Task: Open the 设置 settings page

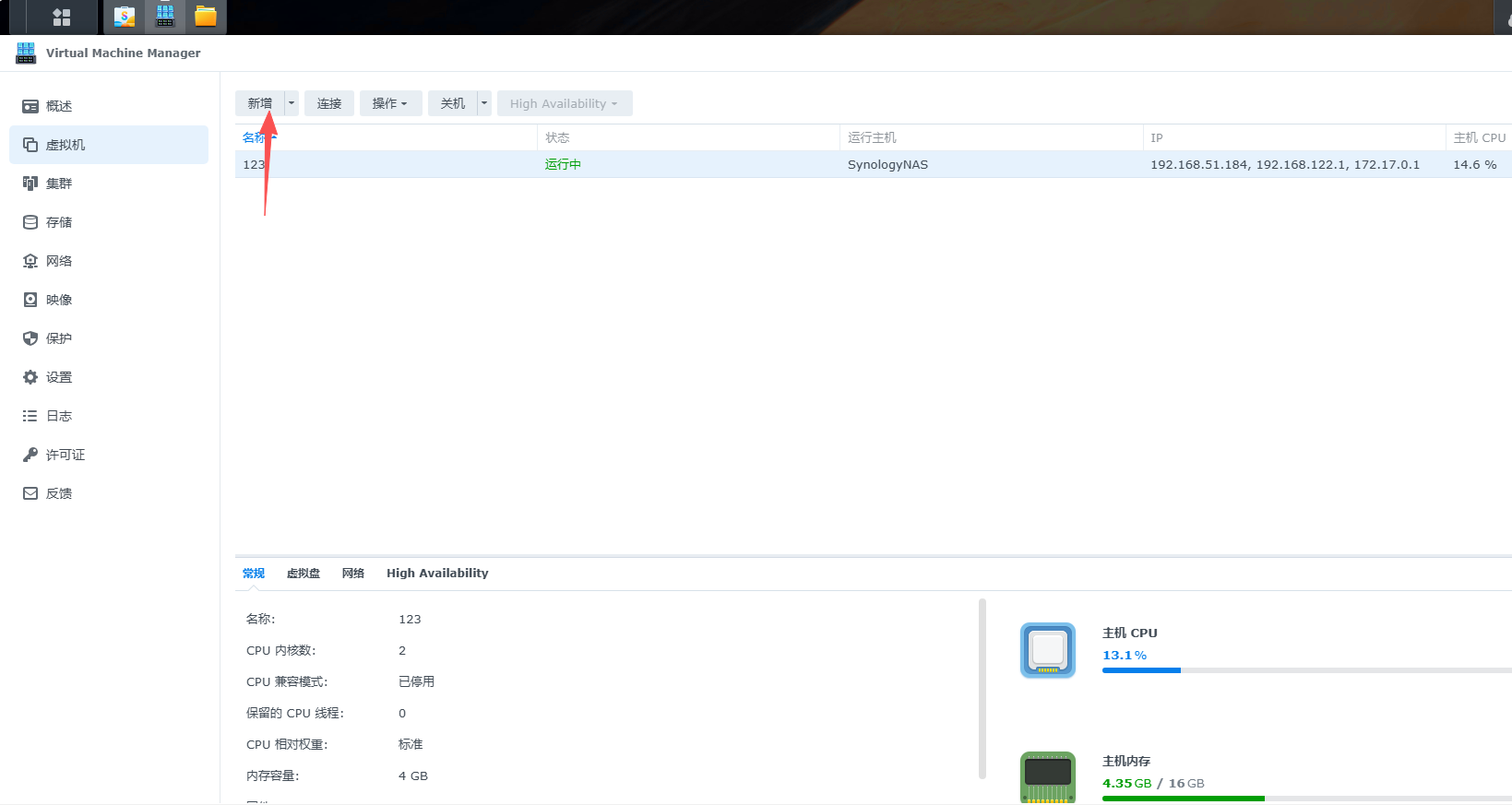Action: (109, 377)
